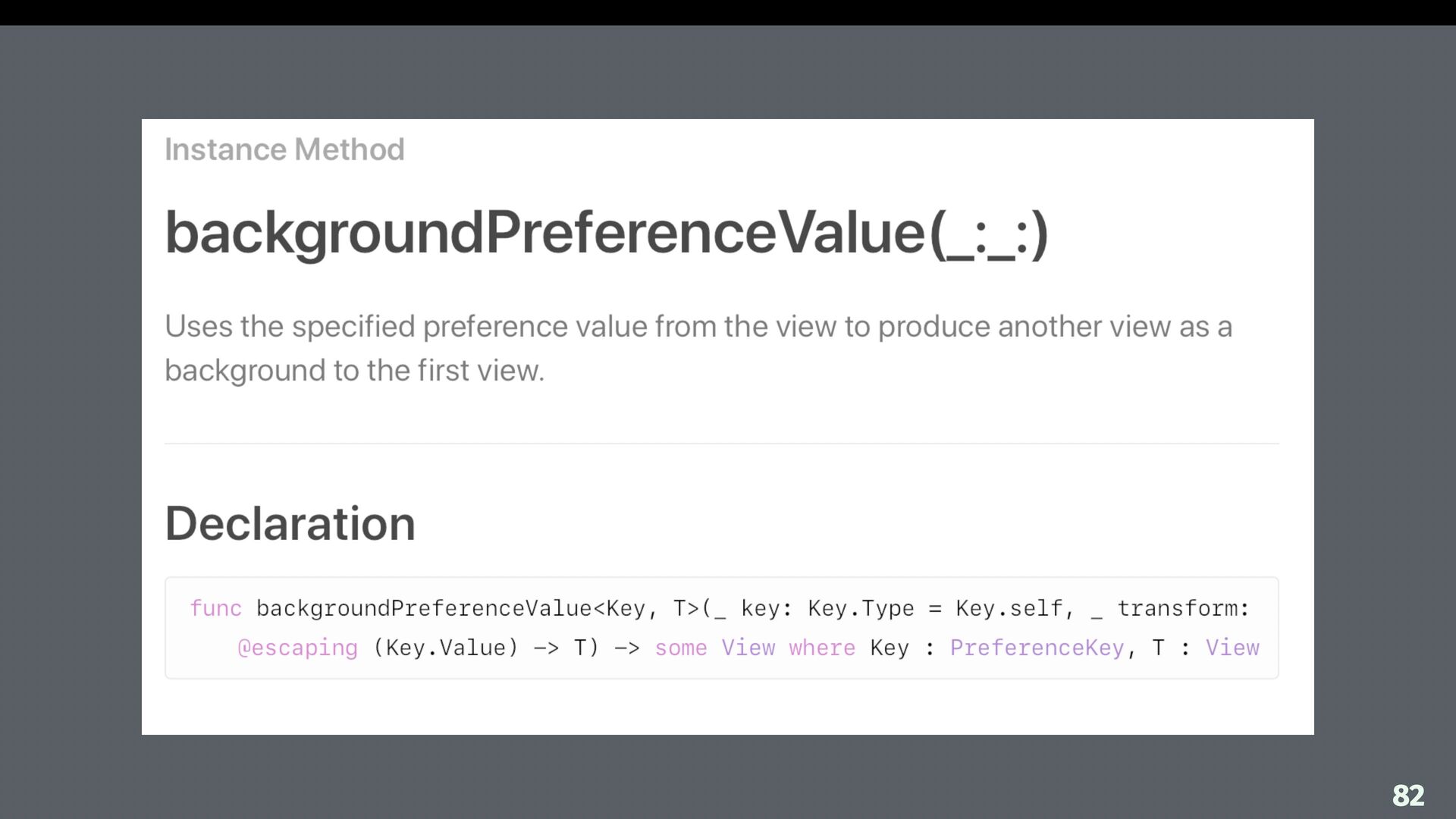Select the func keyword in declaration
1456x819 pixels.
pyautogui.click(x=215, y=608)
